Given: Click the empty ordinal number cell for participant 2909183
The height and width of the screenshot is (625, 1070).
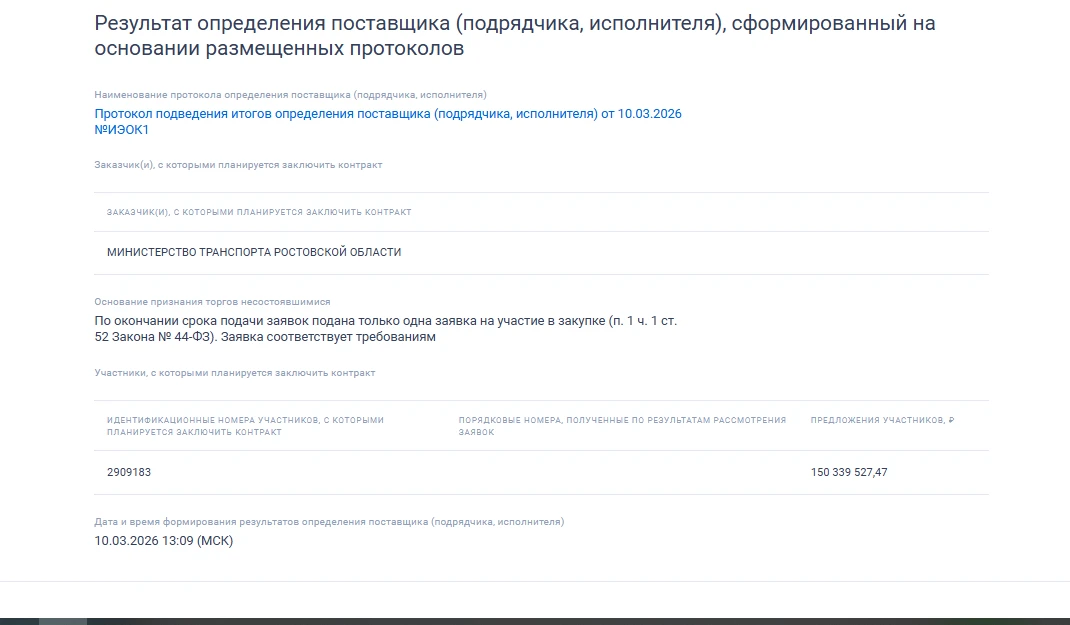Looking at the screenshot, I should click(x=622, y=472).
